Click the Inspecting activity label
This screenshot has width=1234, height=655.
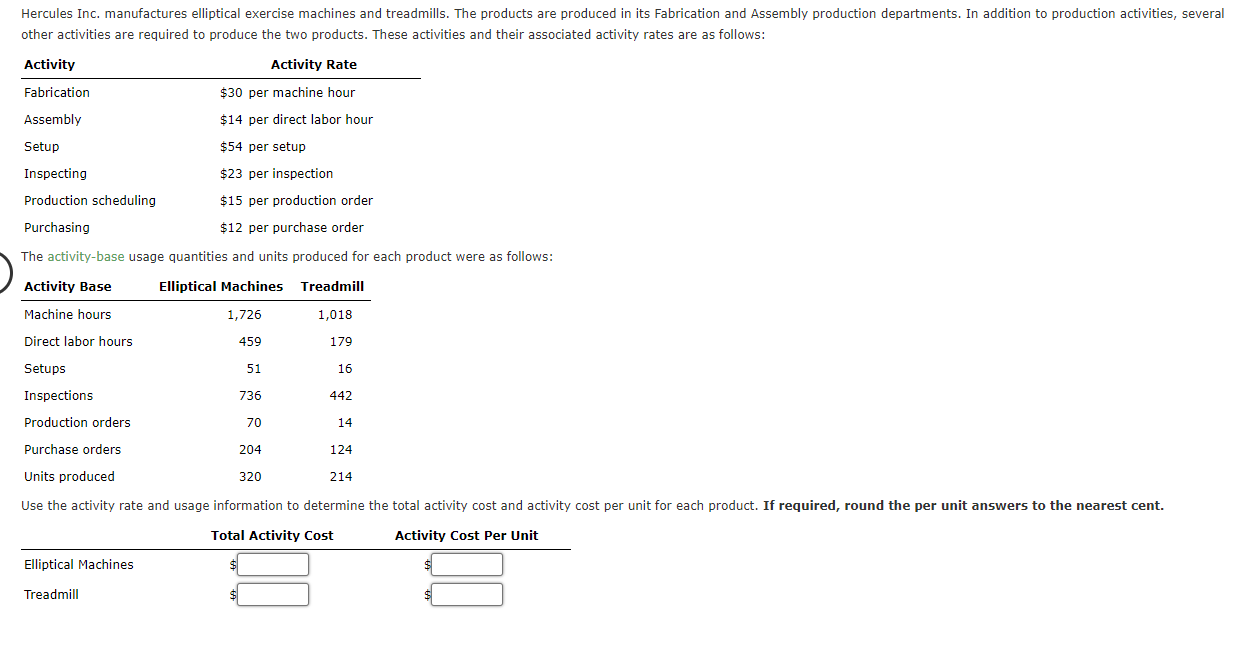[54, 173]
